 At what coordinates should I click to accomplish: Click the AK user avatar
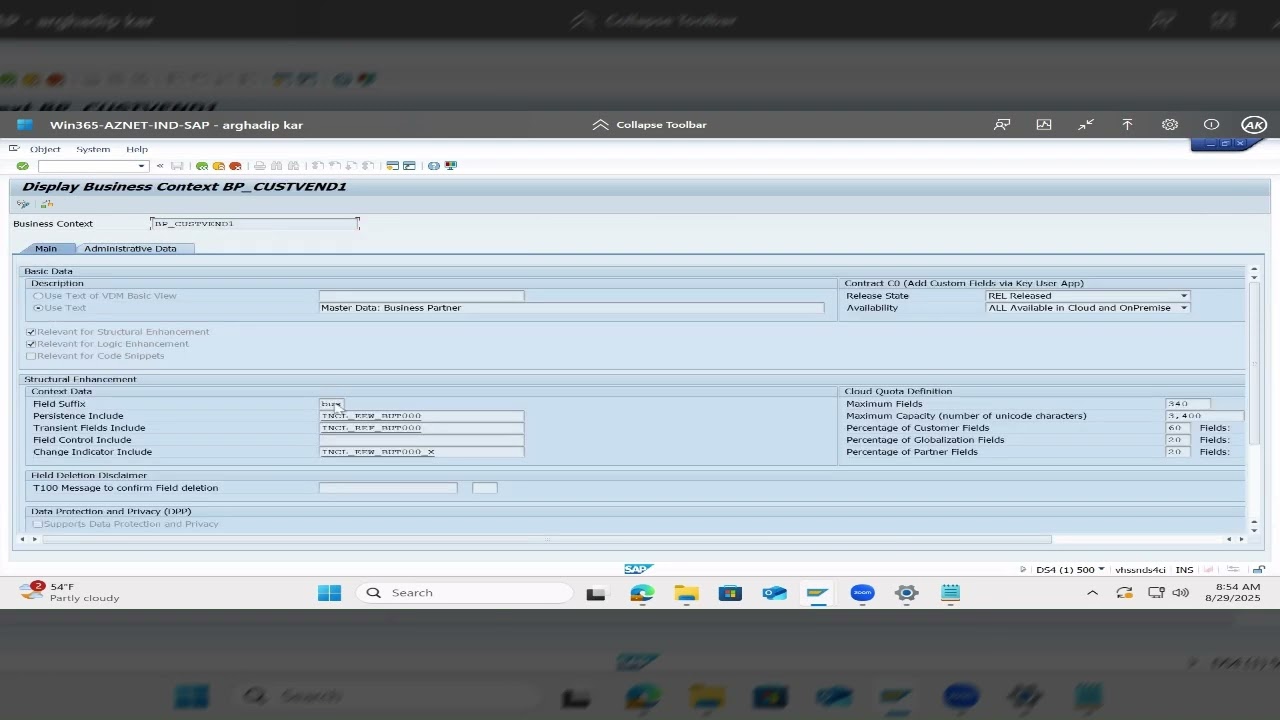pos(1254,125)
